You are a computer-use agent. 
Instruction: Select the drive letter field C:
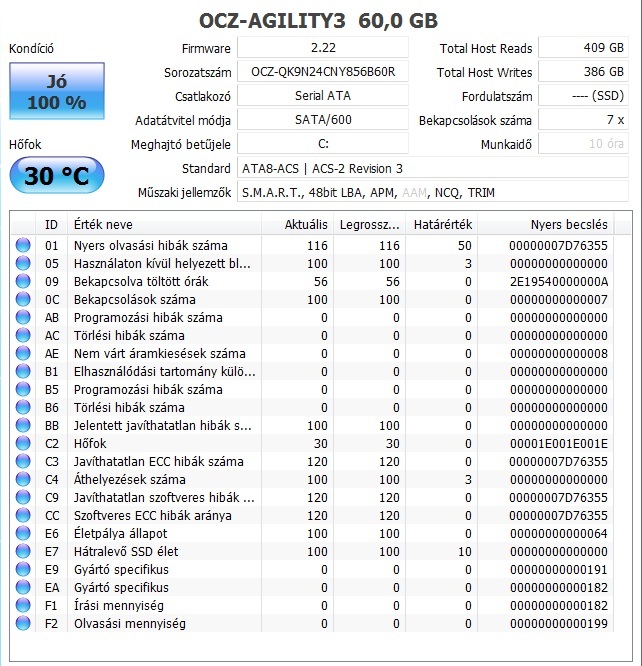point(323,144)
